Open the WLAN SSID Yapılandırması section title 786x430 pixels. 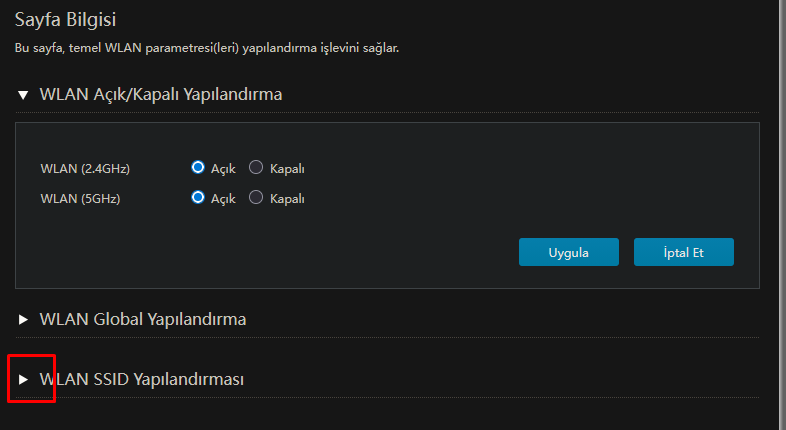142,379
